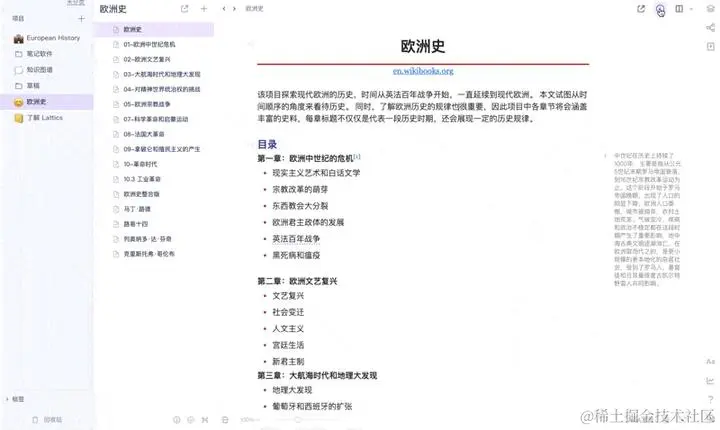Click the 目录 heading

click(267, 144)
